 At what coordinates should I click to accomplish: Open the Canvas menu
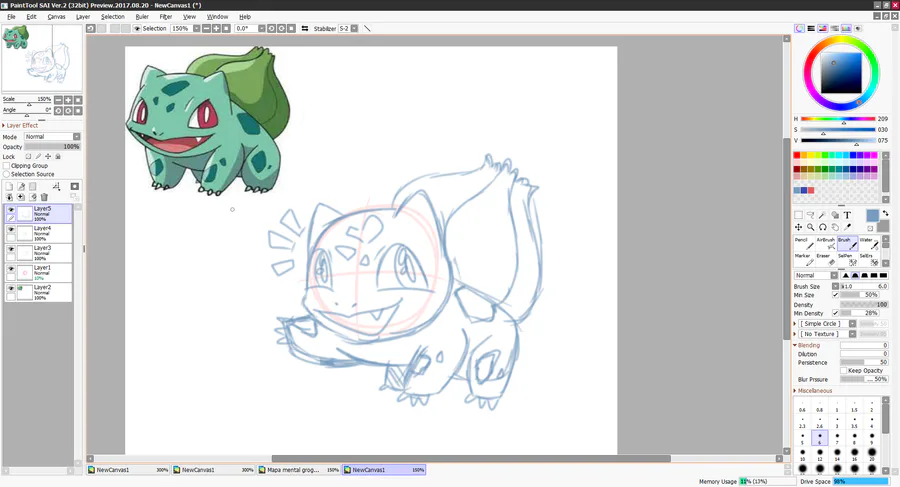point(56,17)
